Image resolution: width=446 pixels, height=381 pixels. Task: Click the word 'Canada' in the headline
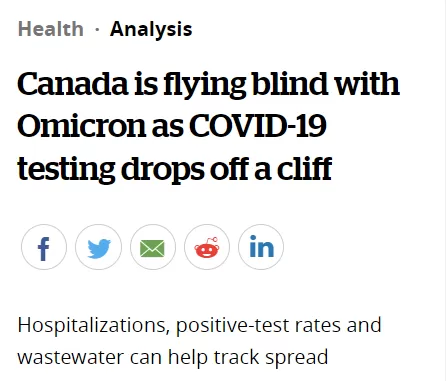[73, 84]
